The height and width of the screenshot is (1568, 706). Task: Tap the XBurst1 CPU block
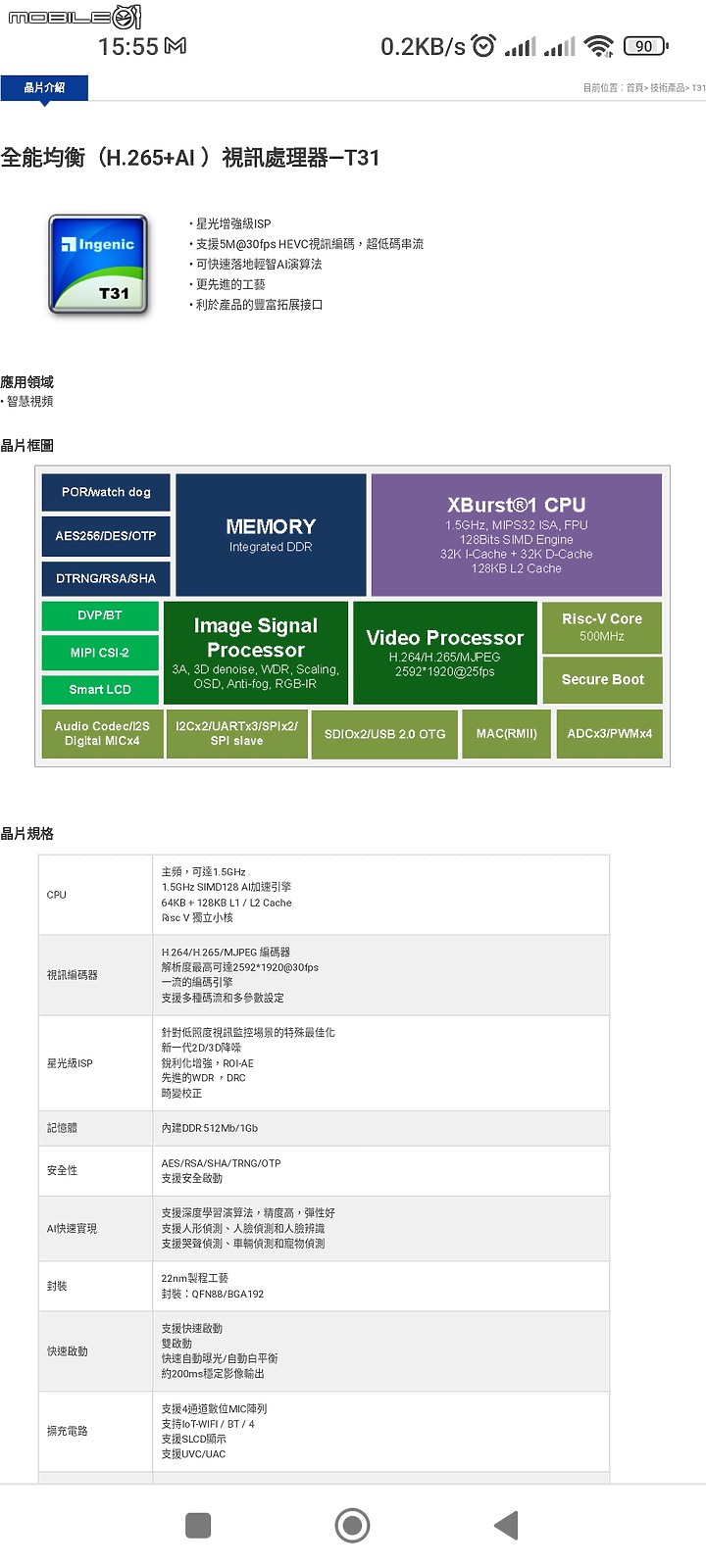[517, 535]
